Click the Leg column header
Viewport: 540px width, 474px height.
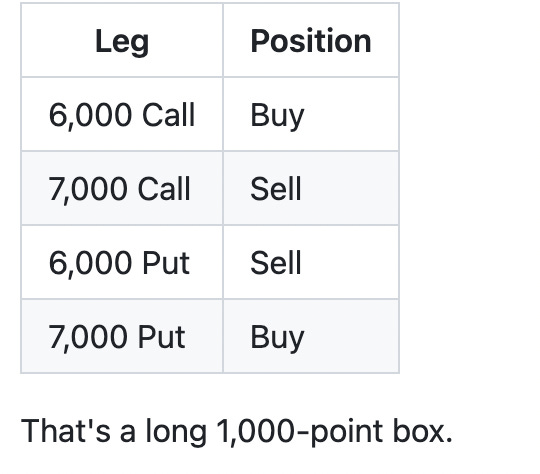pos(122,40)
